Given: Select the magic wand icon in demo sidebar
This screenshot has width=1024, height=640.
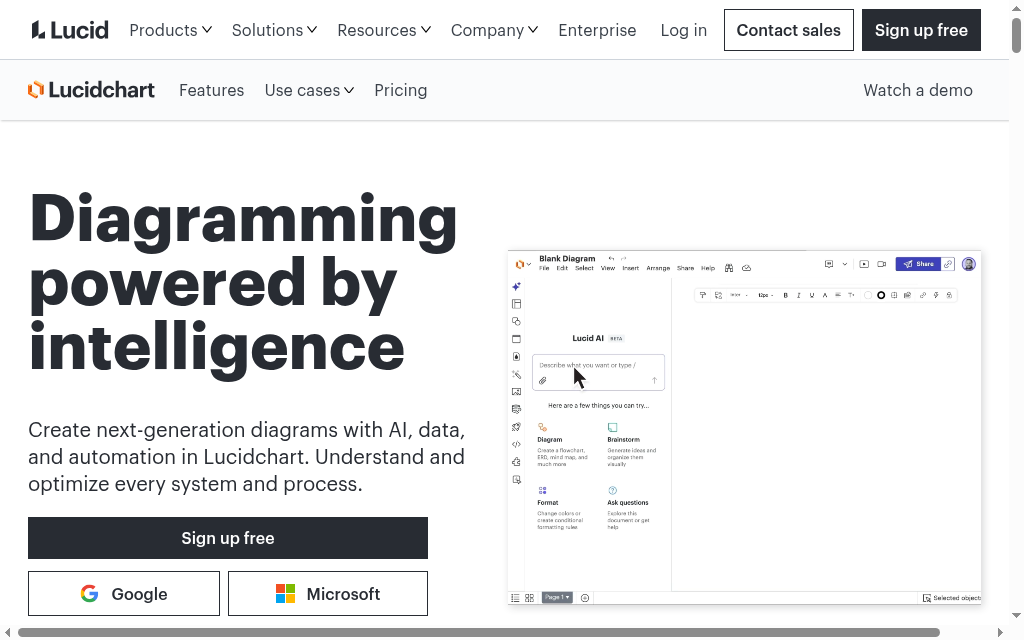Looking at the screenshot, I should coord(517,374).
